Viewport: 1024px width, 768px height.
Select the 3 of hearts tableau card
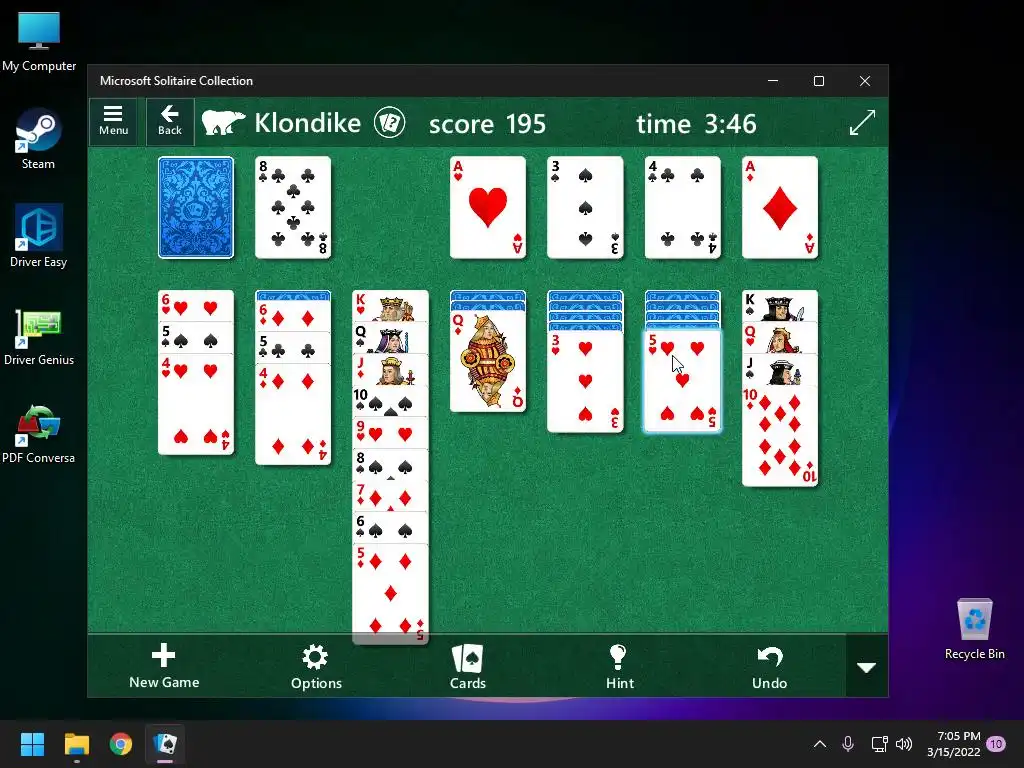pos(585,382)
